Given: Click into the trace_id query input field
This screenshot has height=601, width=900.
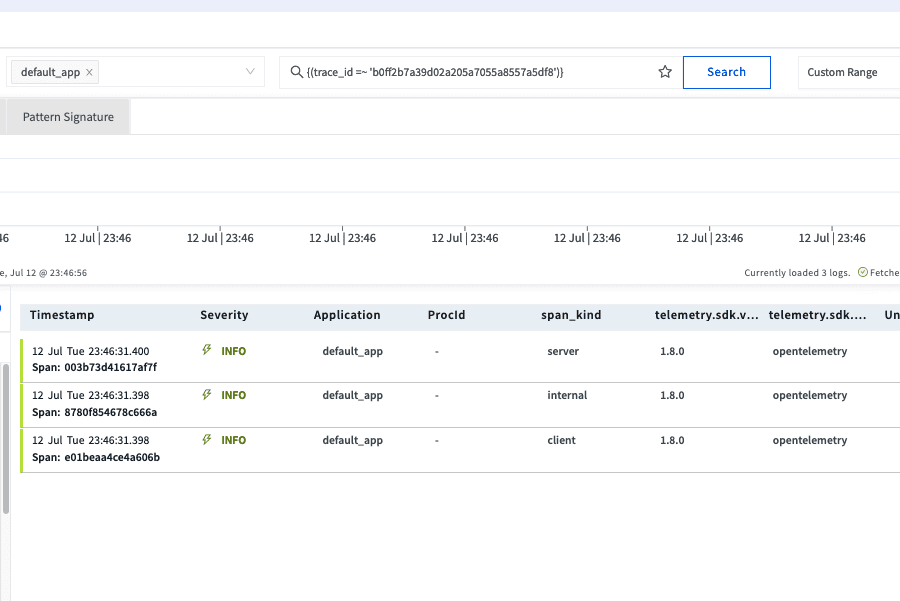Looking at the screenshot, I should (x=479, y=72).
